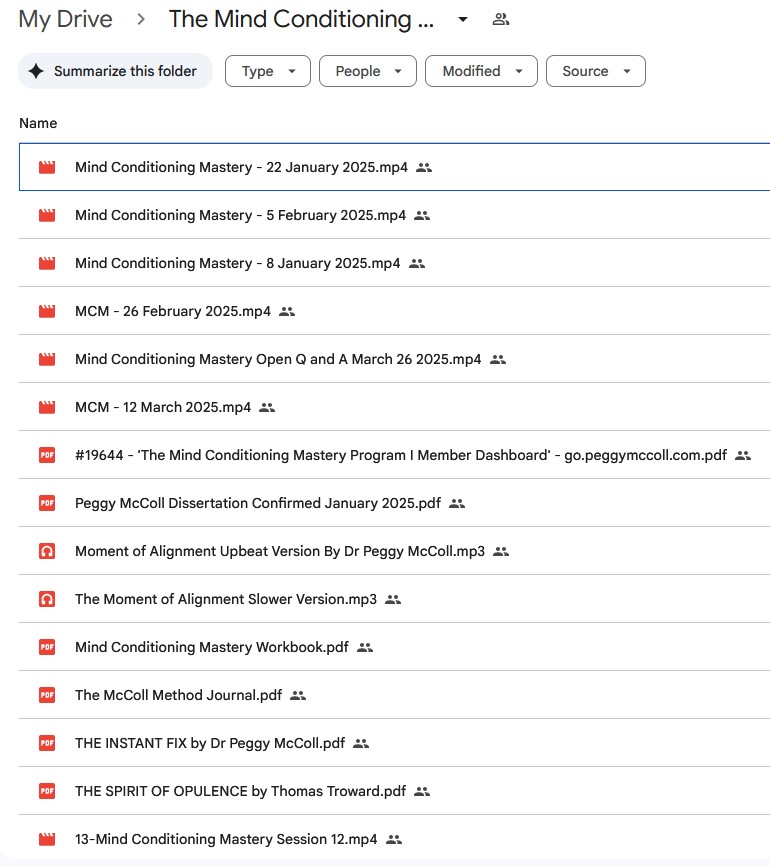The height and width of the screenshot is (867, 770).
Task: Click shared icon next to MCM - 12 March 2025.mp4
Action: pos(267,407)
